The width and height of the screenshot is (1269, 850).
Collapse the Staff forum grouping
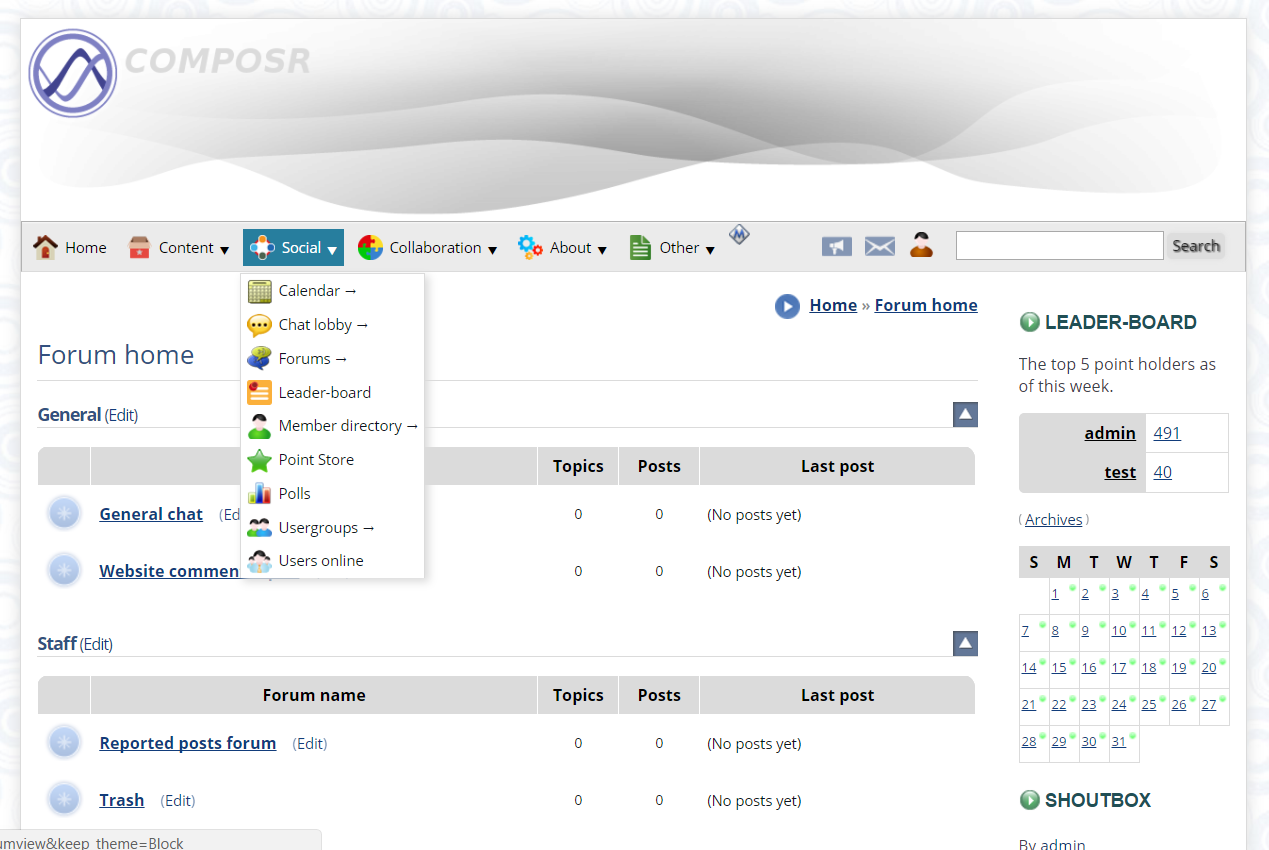click(965, 643)
